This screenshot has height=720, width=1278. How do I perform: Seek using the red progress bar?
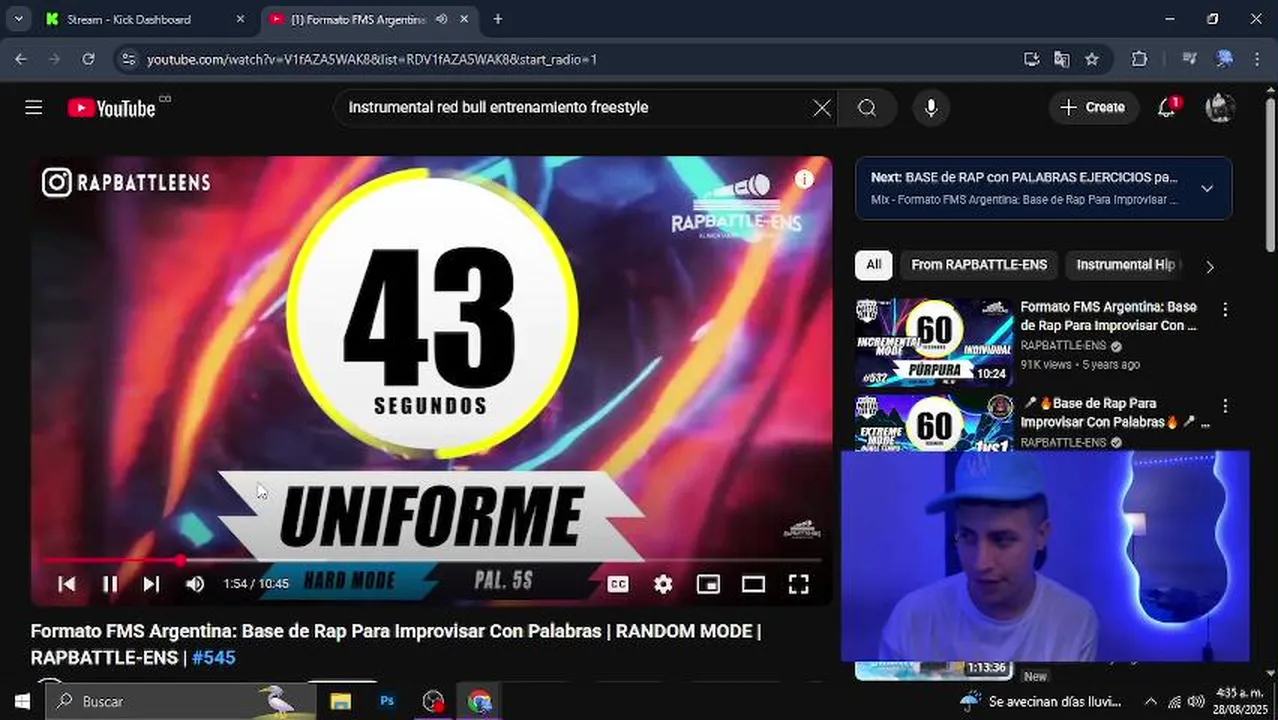point(430,560)
